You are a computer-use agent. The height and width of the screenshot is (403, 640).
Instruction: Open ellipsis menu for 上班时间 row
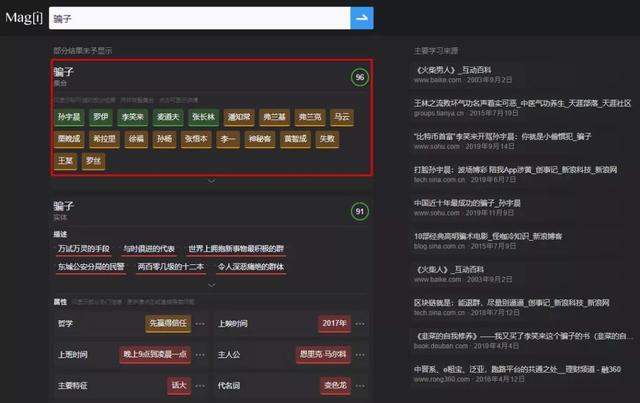[200, 354]
